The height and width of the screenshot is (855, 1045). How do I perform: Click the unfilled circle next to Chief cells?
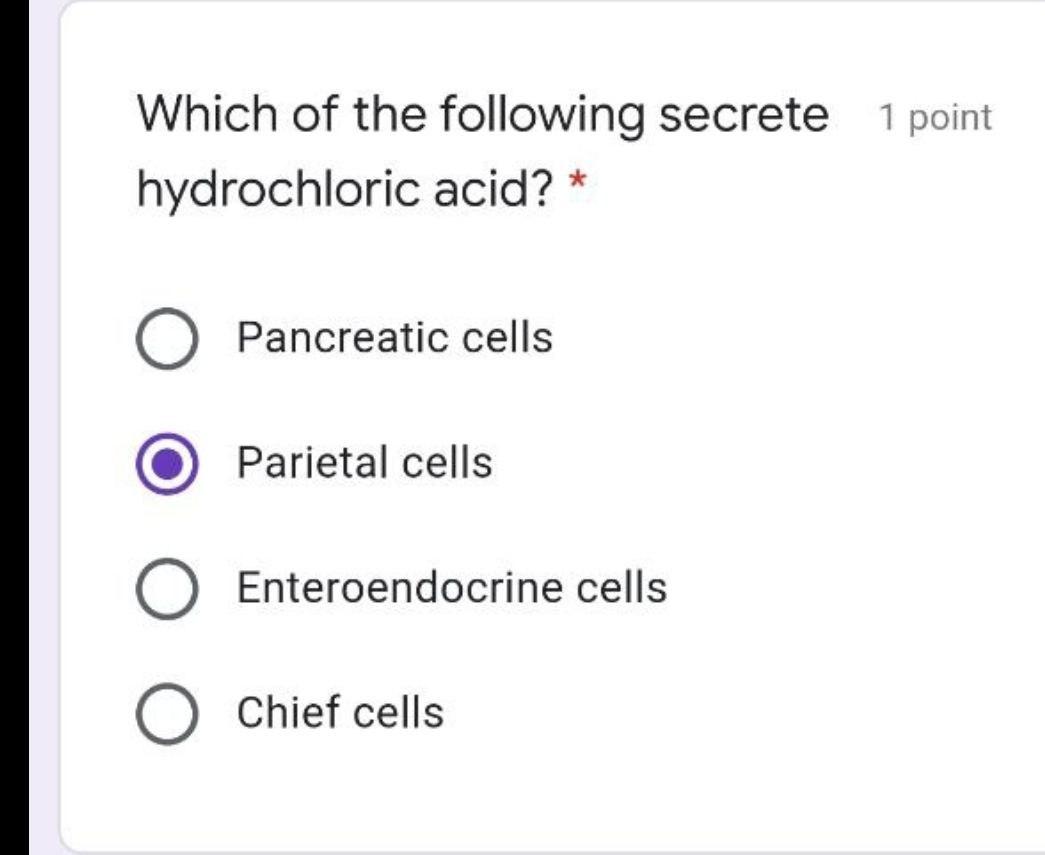pyautogui.click(x=169, y=713)
